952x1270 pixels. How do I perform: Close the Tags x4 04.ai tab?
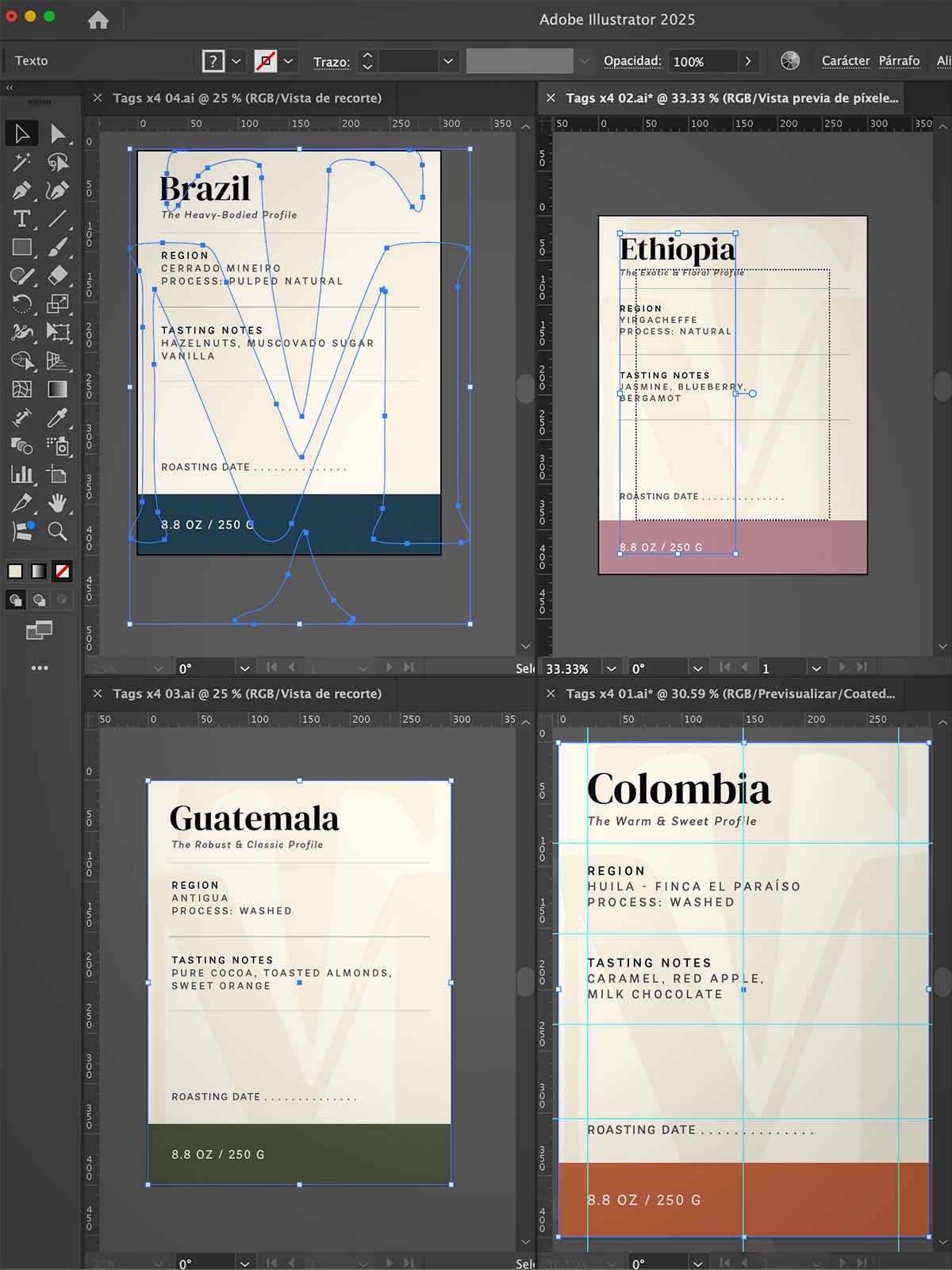pyautogui.click(x=98, y=98)
